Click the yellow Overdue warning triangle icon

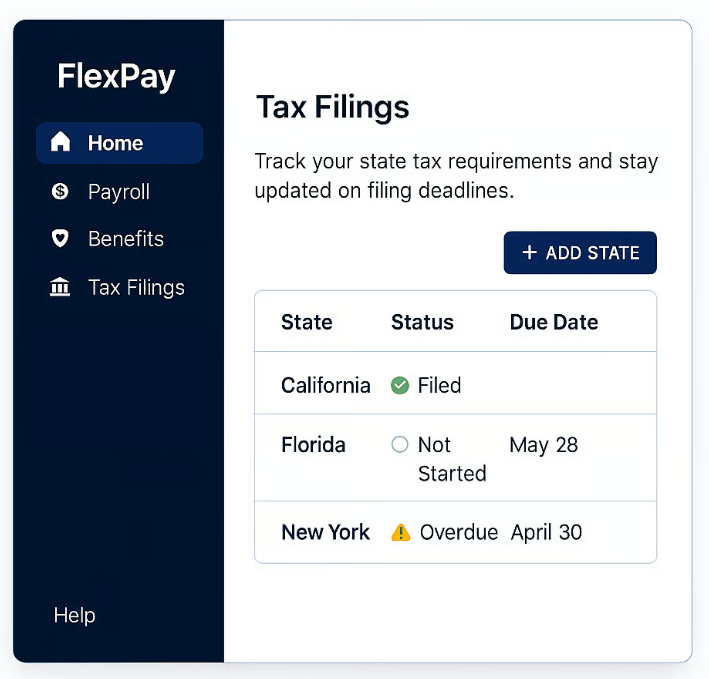coord(401,532)
